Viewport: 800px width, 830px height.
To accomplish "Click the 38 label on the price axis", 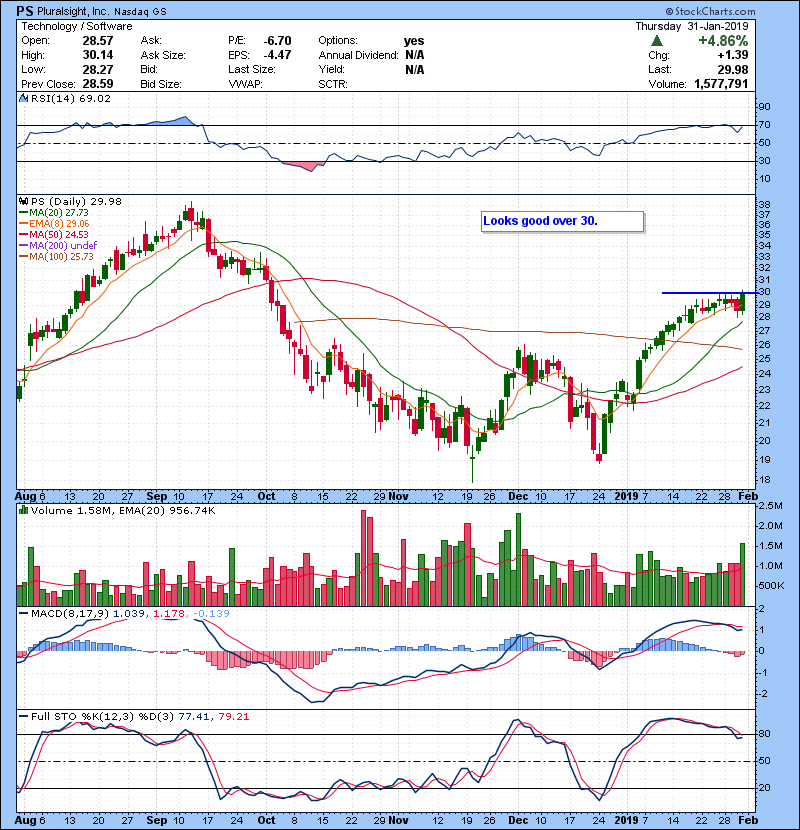I will click(x=764, y=205).
